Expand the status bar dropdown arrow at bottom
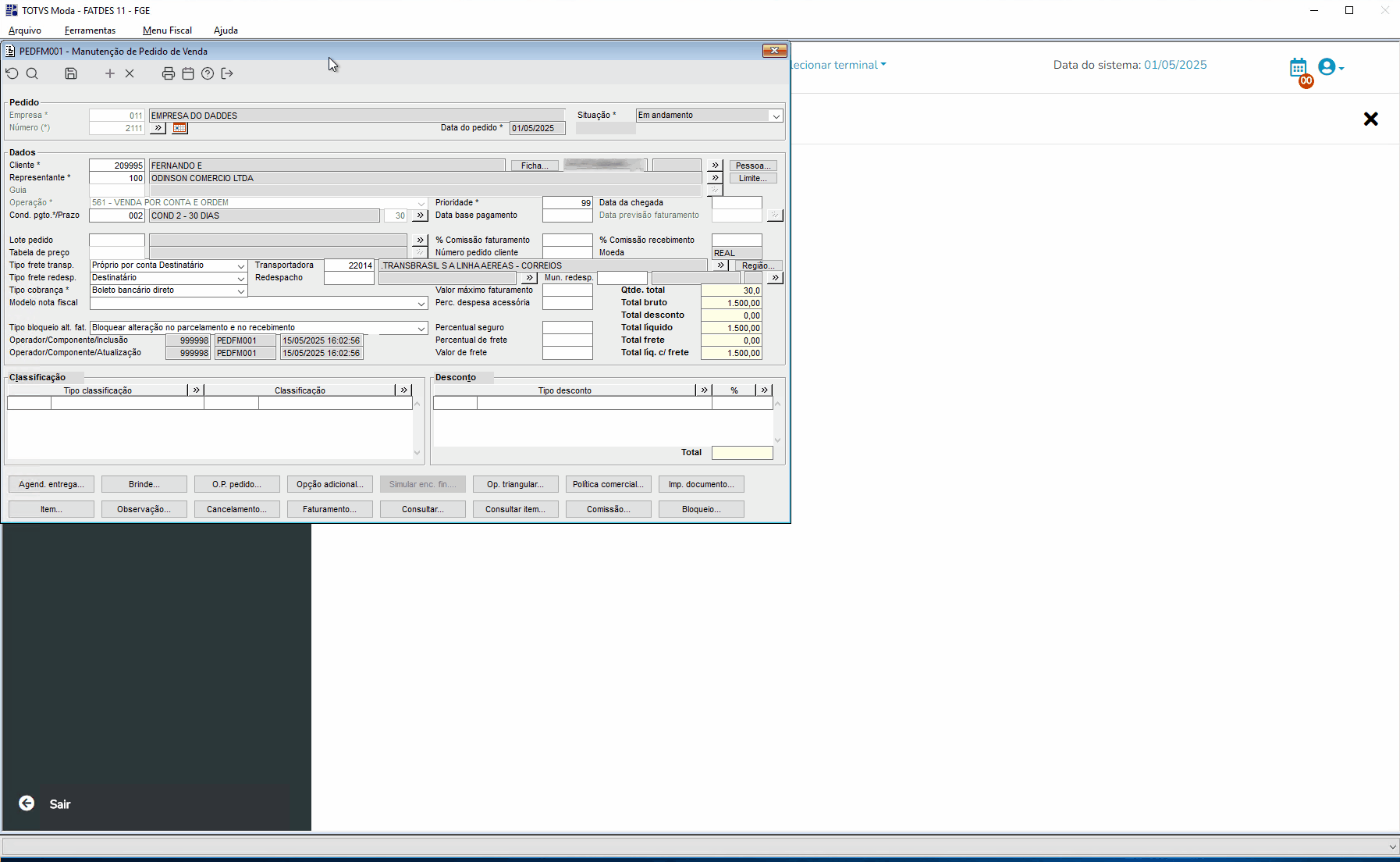1400x862 pixels. click(1392, 846)
